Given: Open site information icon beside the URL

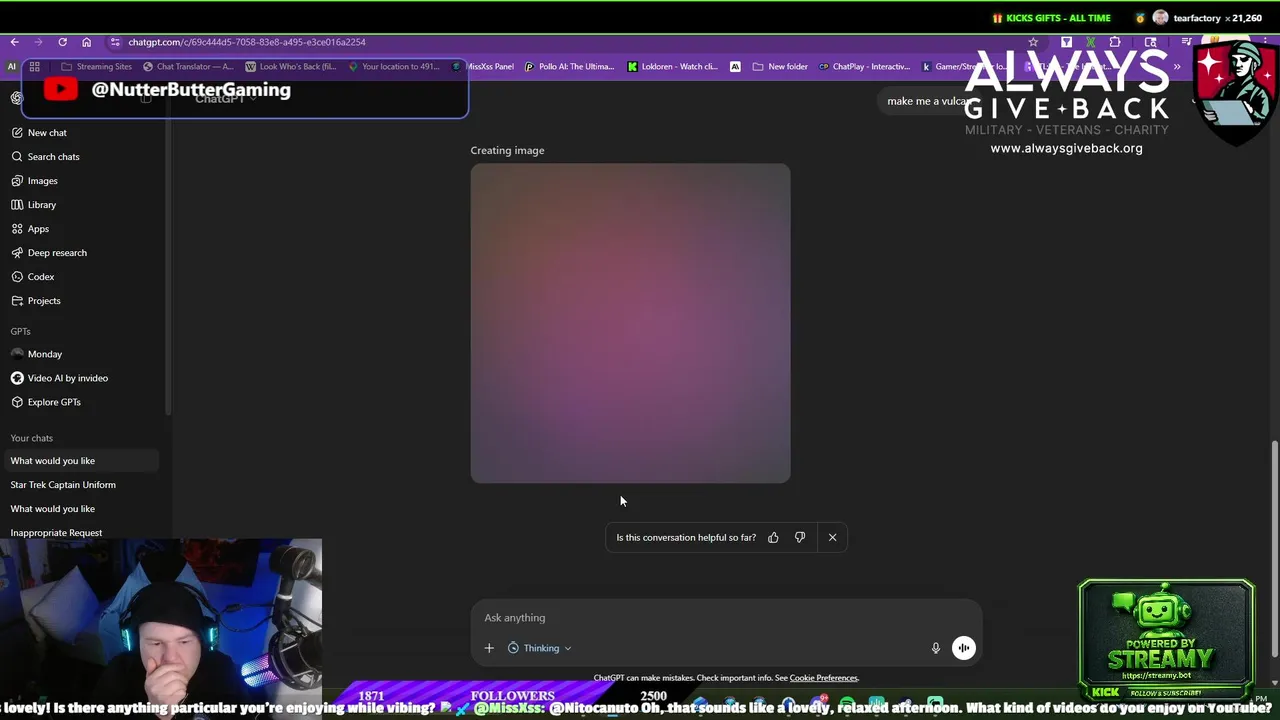Looking at the screenshot, I should (115, 42).
